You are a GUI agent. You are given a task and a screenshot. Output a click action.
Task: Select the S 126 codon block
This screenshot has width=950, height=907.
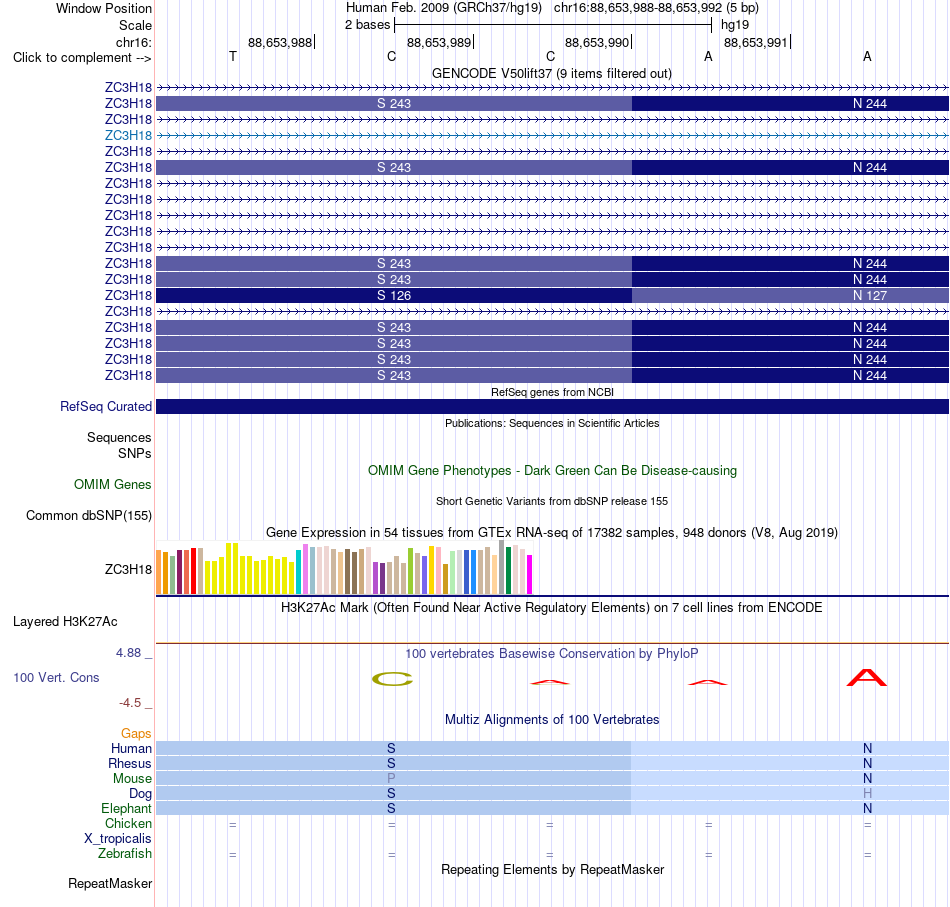pyautogui.click(x=394, y=295)
